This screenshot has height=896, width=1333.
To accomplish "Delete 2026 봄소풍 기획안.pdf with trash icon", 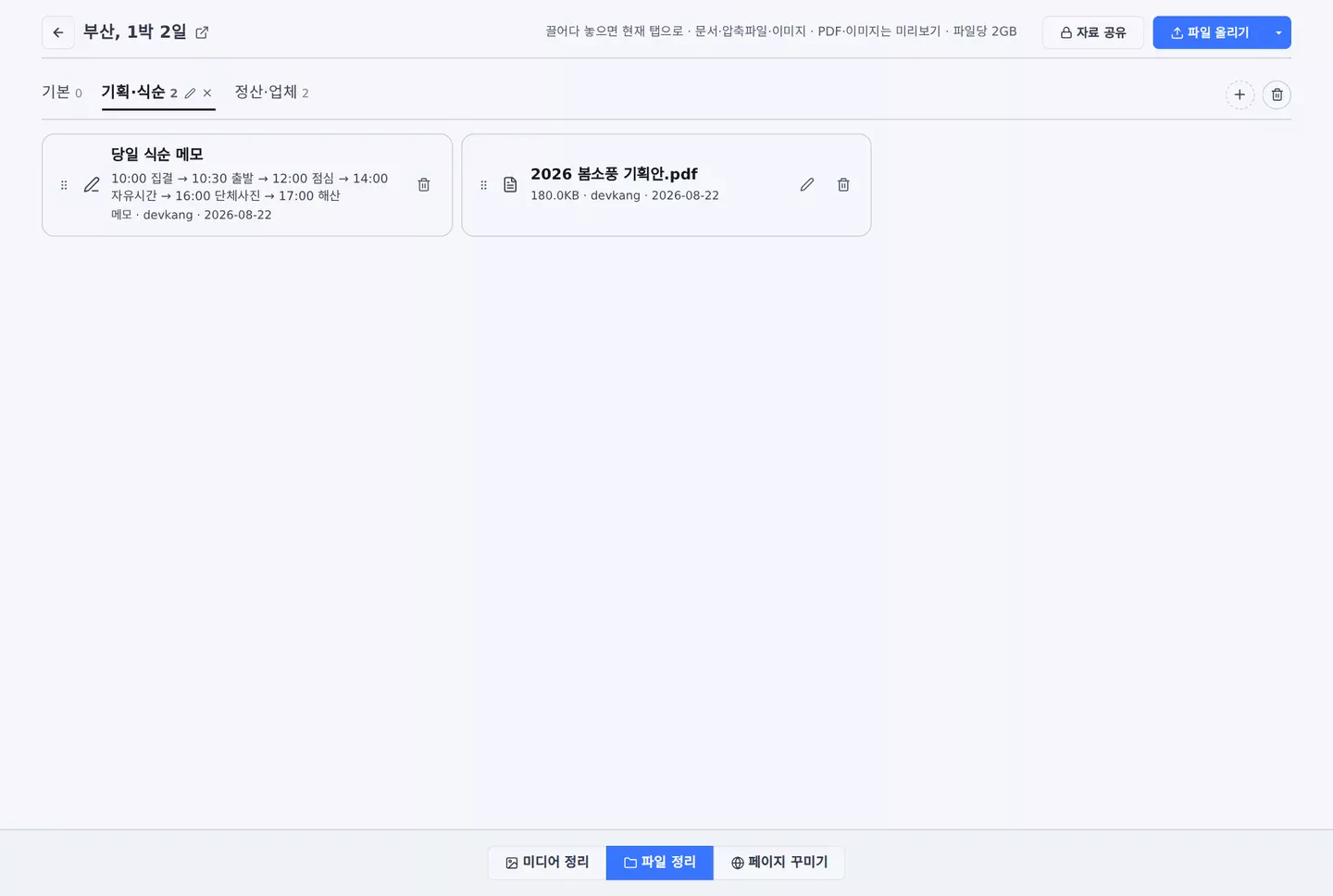I will [x=843, y=185].
